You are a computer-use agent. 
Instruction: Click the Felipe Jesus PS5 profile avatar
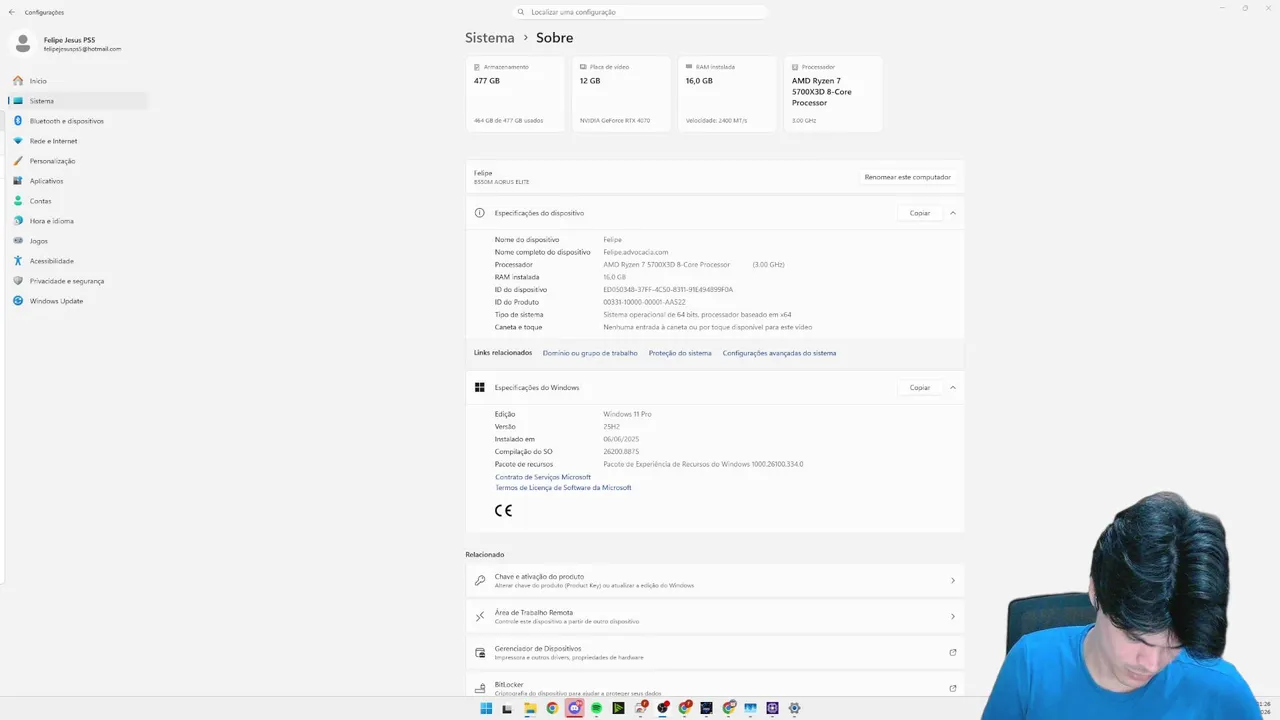[x=23, y=43]
